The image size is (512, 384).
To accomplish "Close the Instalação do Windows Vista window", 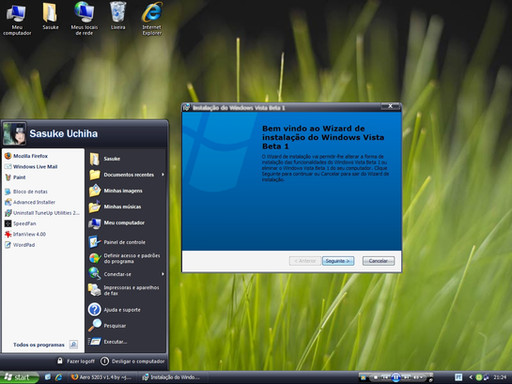I will 390,106.
